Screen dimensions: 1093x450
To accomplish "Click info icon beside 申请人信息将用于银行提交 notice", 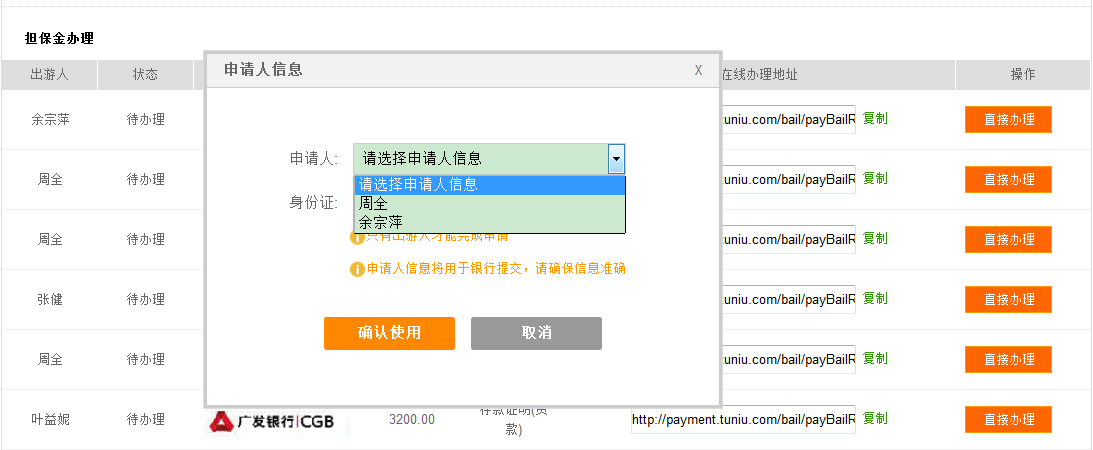I will tap(357, 269).
